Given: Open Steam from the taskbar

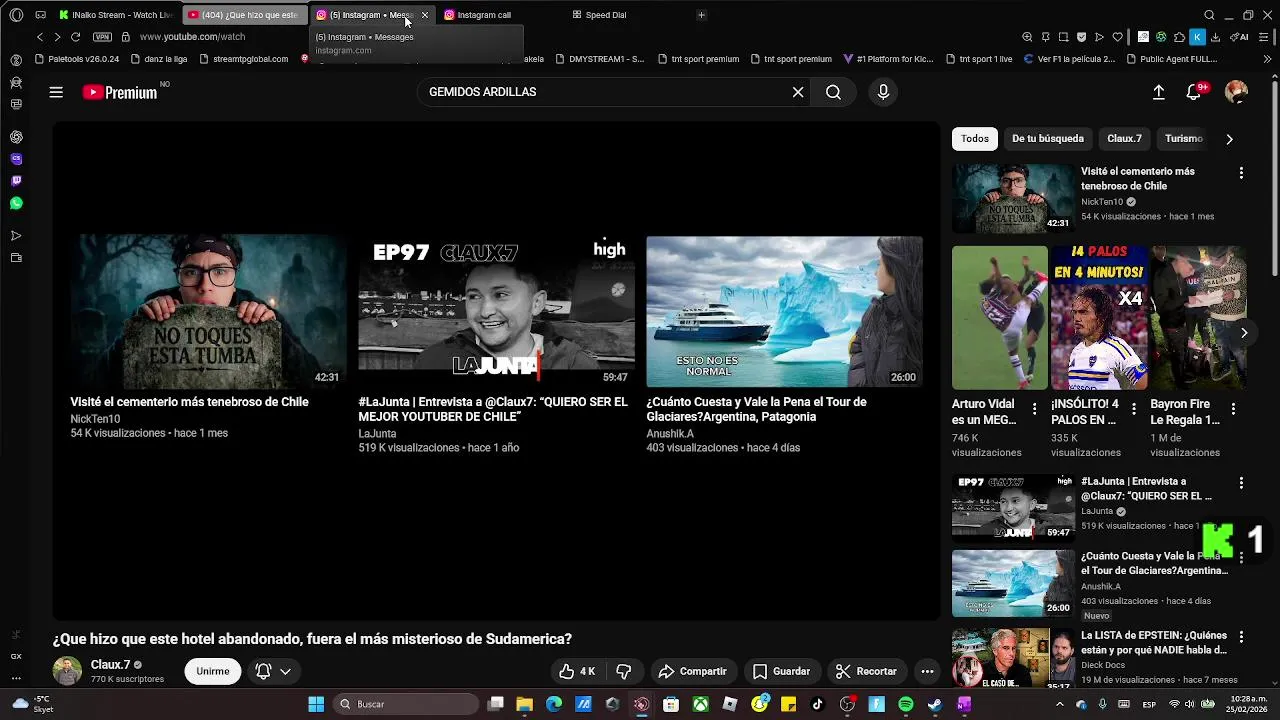Looking at the screenshot, I should point(934,704).
